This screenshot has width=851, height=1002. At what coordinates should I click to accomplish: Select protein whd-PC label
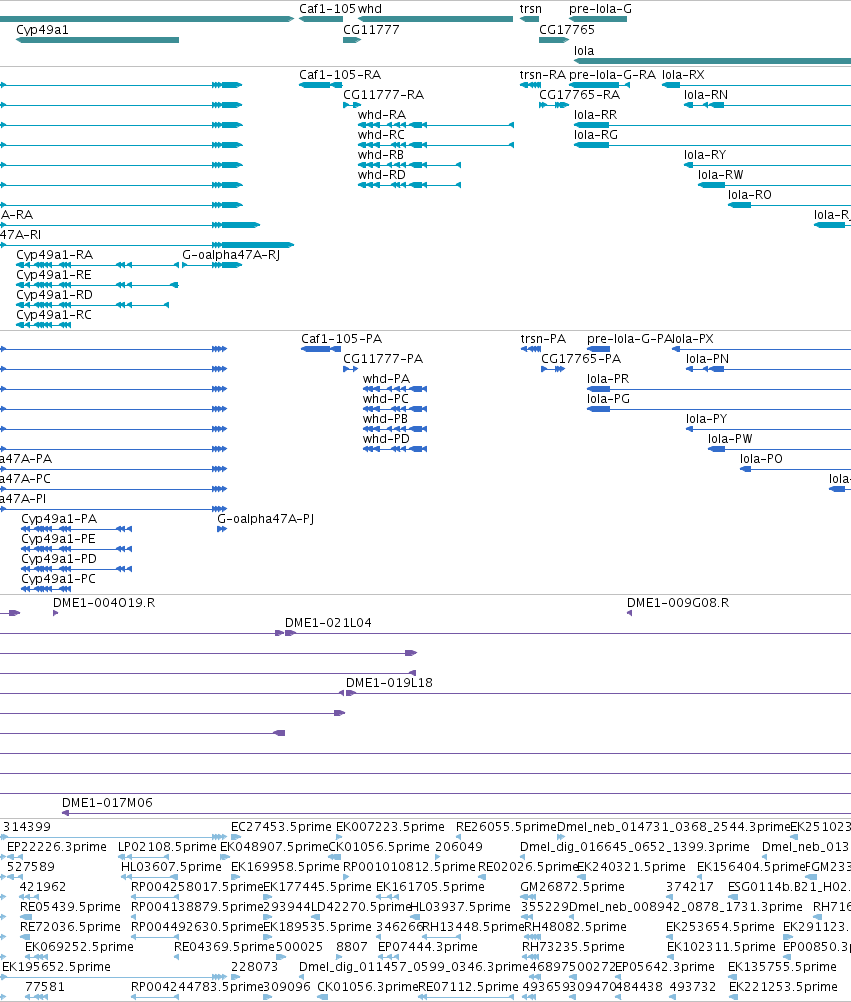pos(386,399)
